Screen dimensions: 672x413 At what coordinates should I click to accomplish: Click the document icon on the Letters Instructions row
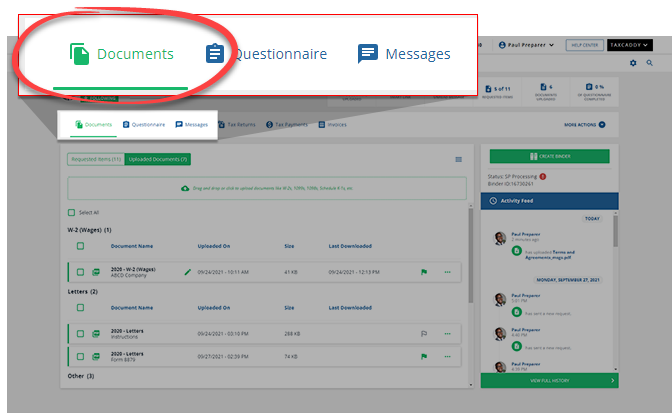pos(96,334)
